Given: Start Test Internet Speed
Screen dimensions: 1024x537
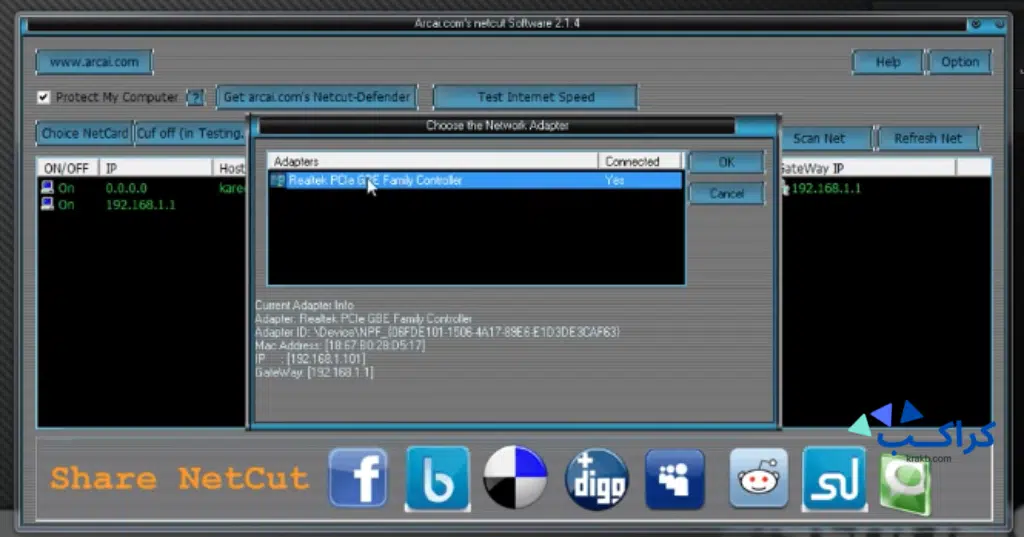Looking at the screenshot, I should coord(536,97).
